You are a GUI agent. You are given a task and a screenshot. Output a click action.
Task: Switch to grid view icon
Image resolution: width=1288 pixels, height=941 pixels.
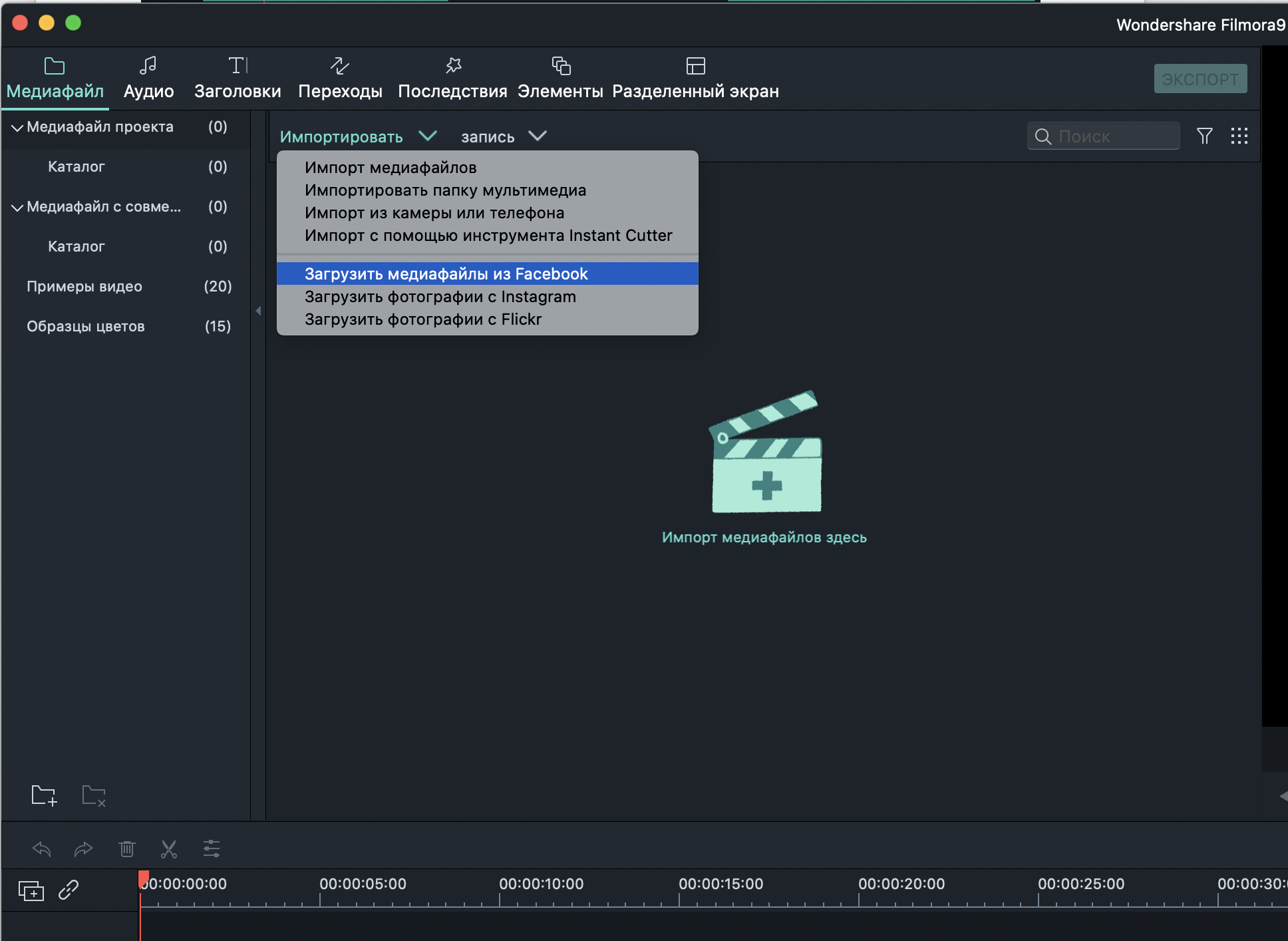coord(1239,136)
